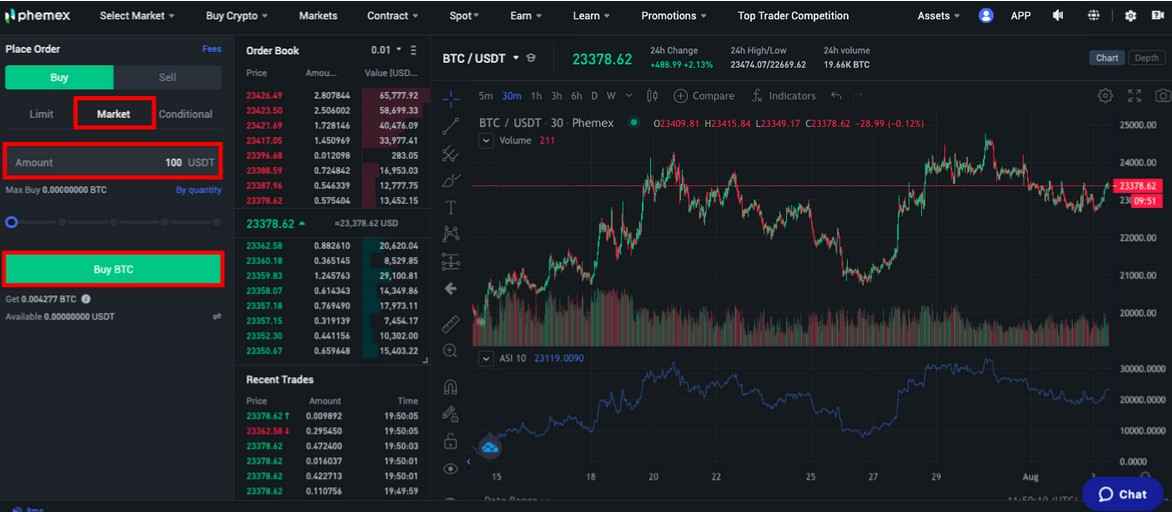Select the text annotation tool

[451, 207]
